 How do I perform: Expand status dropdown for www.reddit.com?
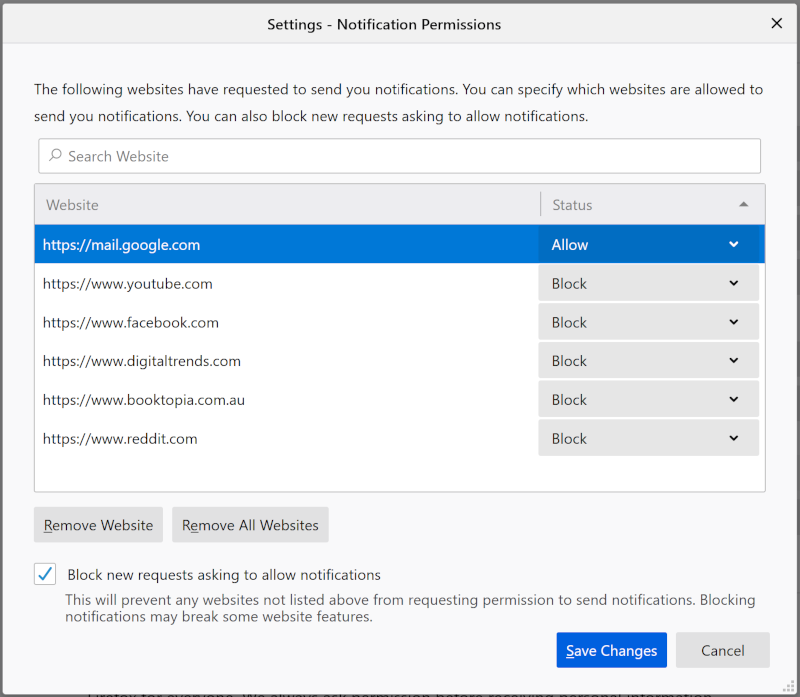tap(649, 438)
